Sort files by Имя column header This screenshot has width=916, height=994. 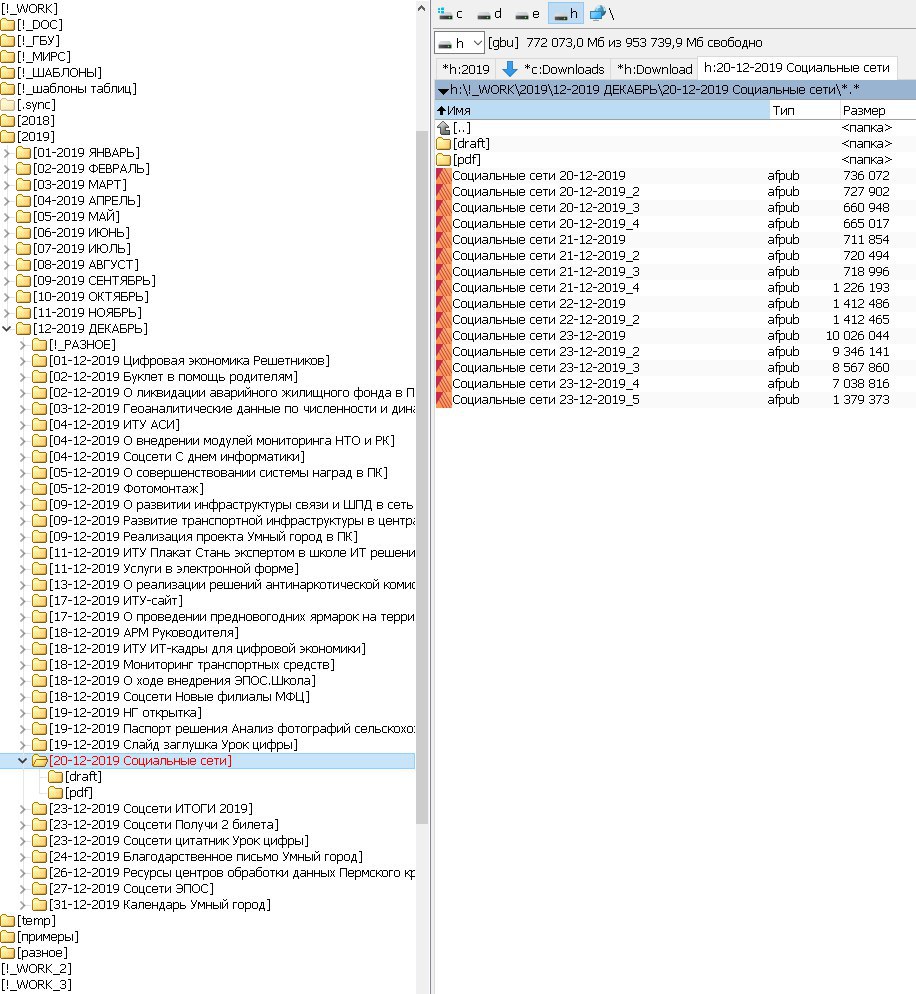(602, 110)
